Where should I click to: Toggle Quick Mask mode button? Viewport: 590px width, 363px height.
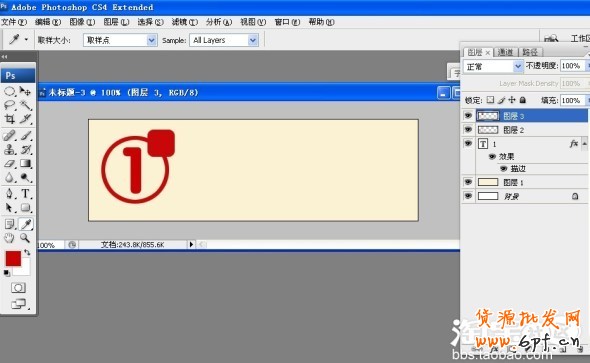point(18,288)
